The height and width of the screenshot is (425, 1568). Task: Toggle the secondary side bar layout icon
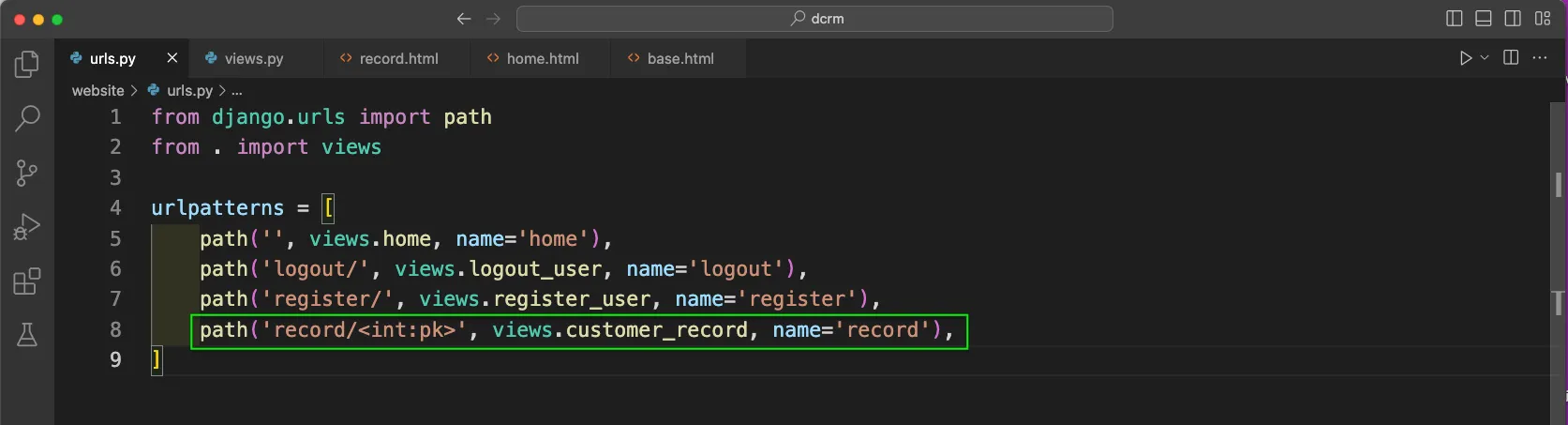1513,19
